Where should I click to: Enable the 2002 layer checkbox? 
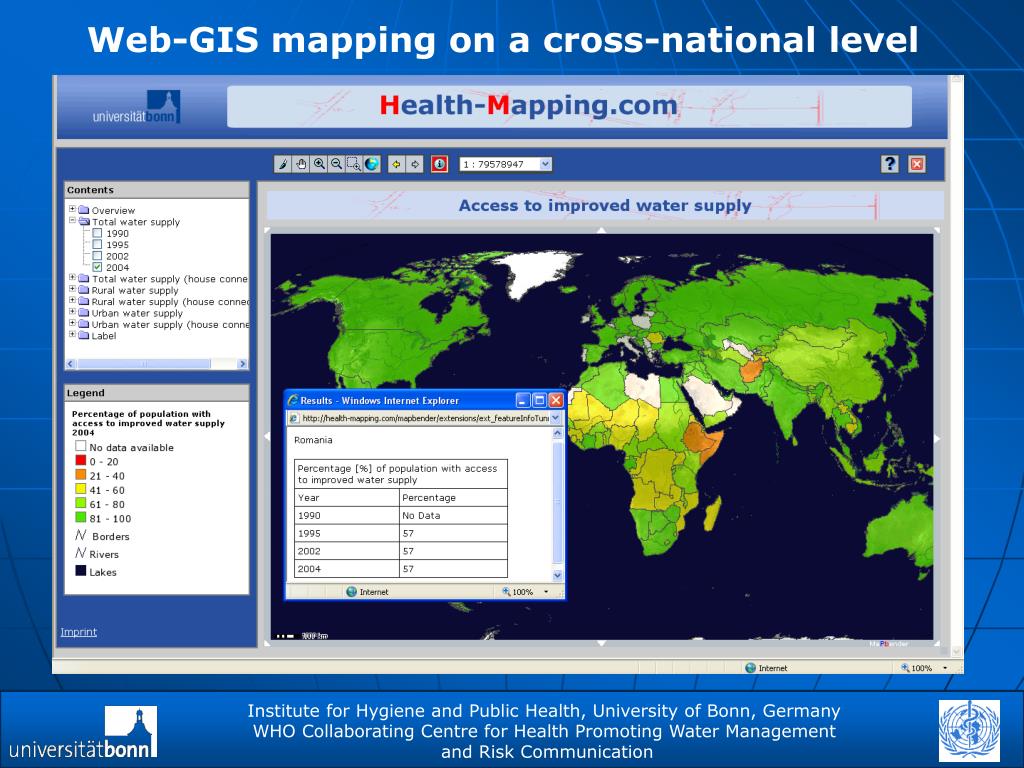(97, 256)
